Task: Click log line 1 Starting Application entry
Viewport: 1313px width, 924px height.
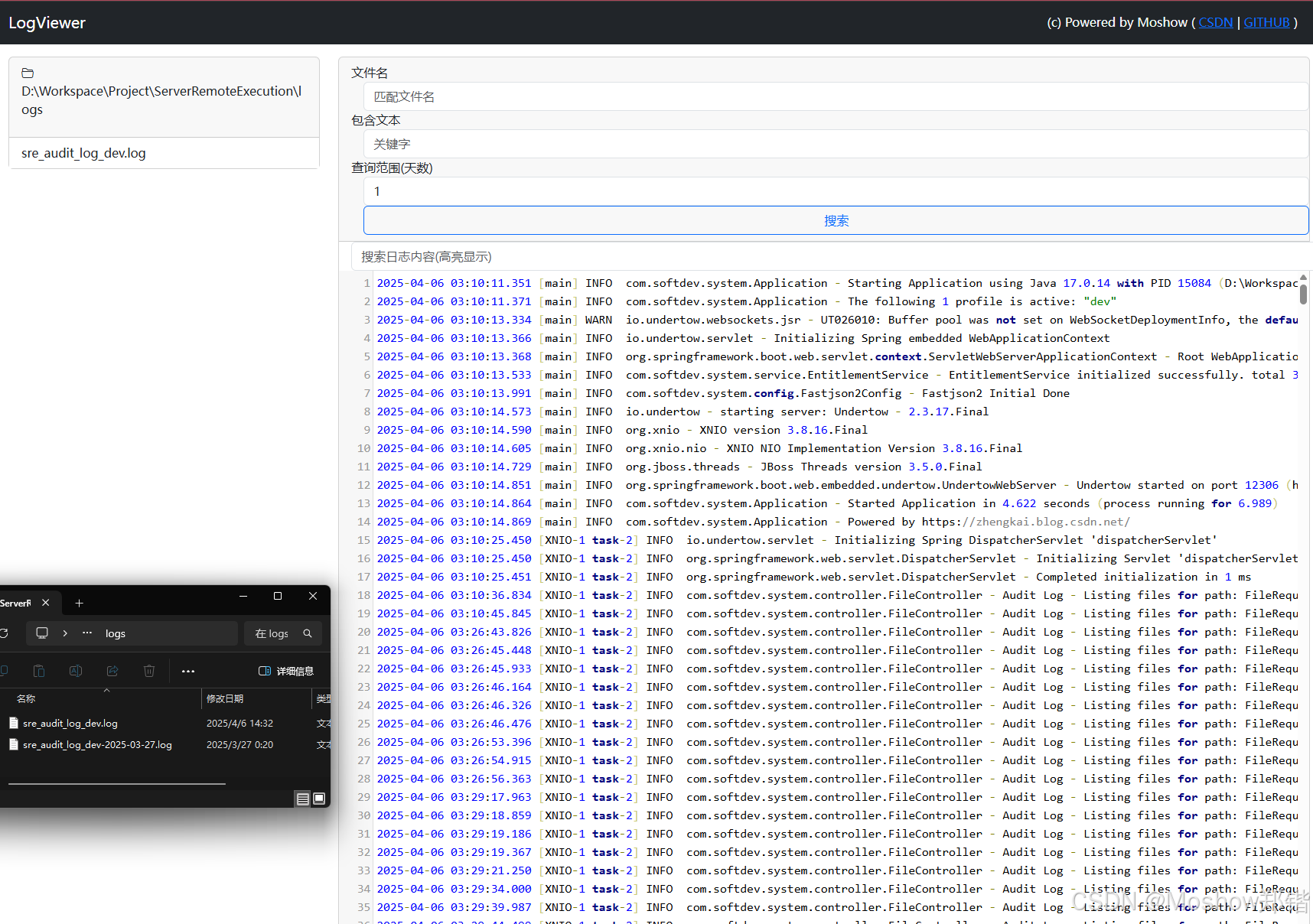Action: tap(837, 283)
